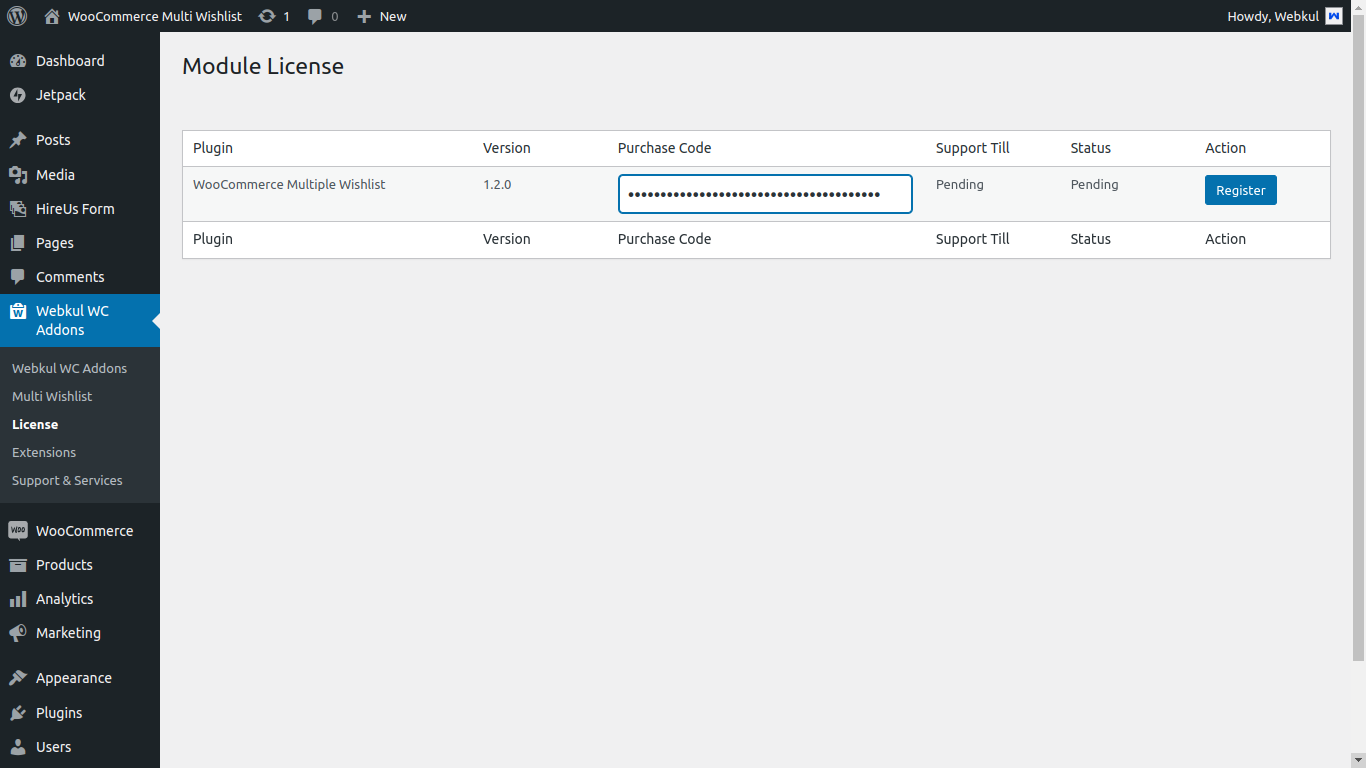Open the Media library icon in the sidebar
This screenshot has width=1366, height=768.
[x=20, y=174]
